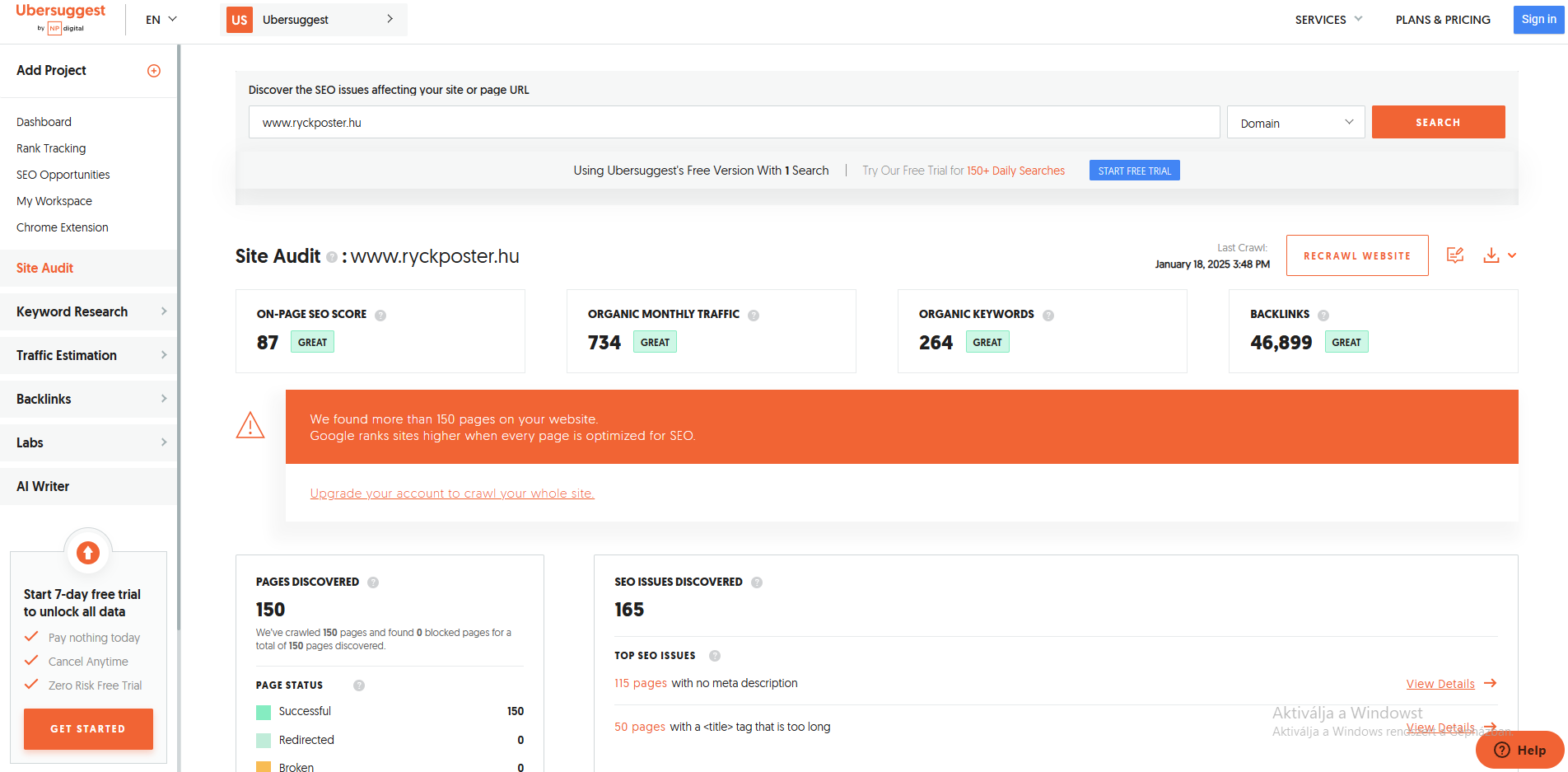Click upgrade account to crawl whole site link
The image size is (1568, 772).
coord(452,494)
